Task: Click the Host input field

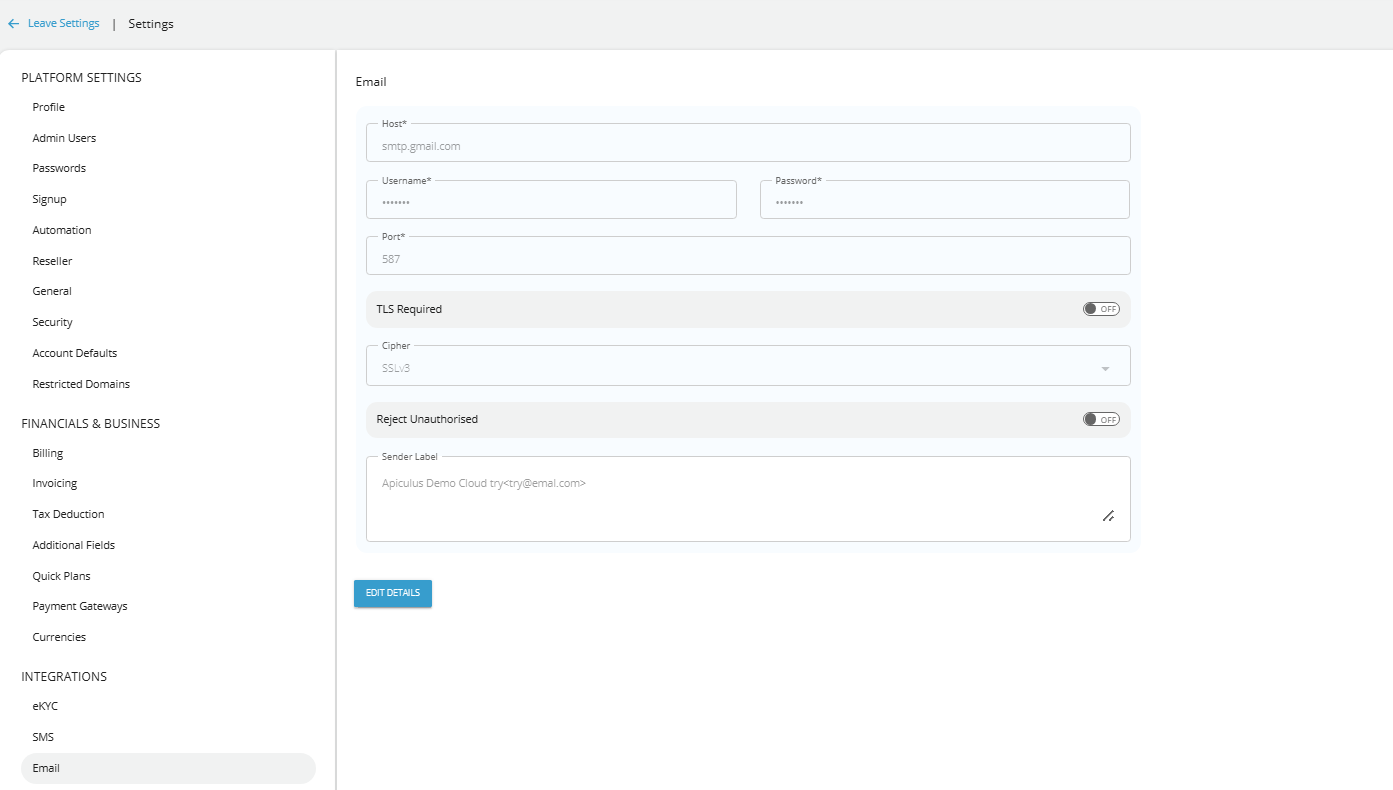Action: 748,145
